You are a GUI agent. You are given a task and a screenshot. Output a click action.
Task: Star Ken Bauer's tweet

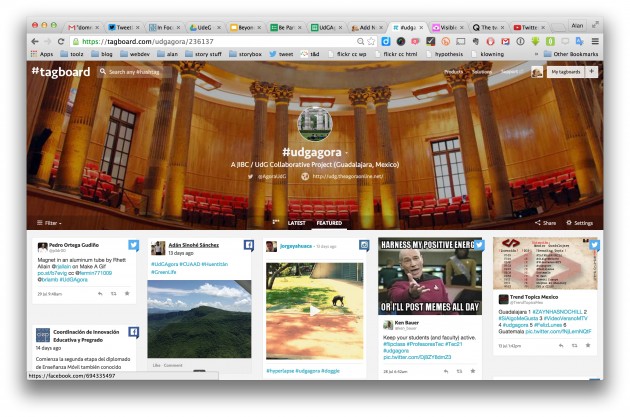[x=472, y=371]
